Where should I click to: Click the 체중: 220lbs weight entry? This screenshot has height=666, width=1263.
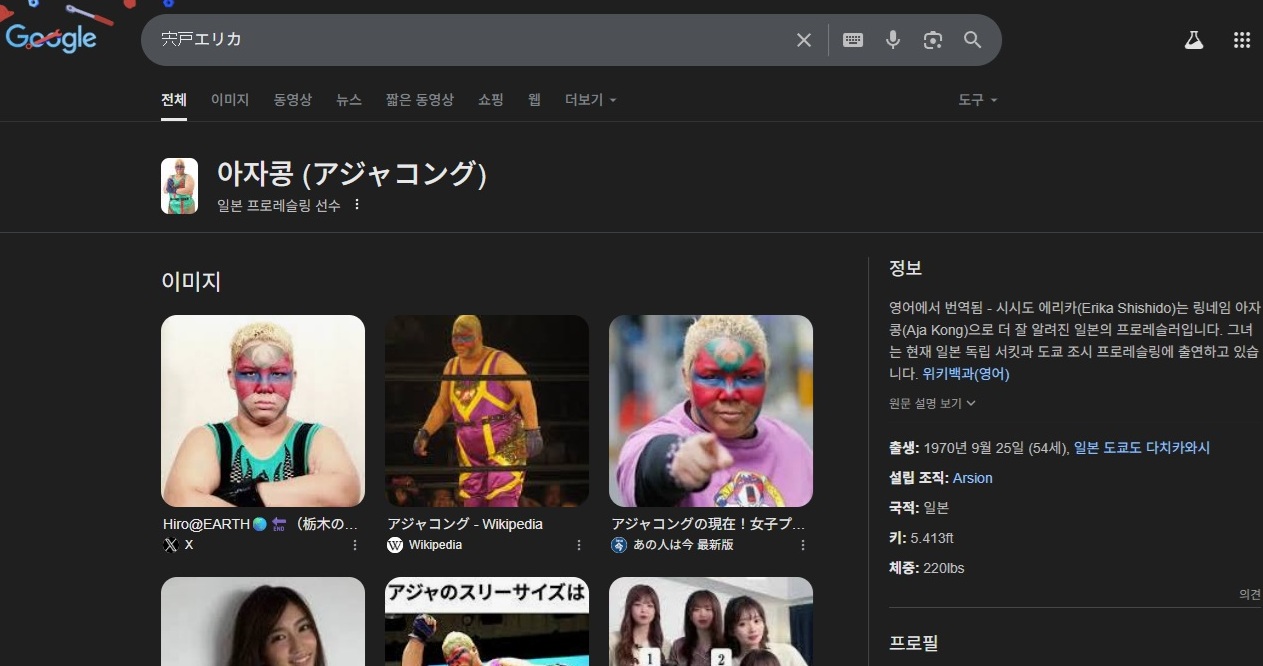[x=927, y=568]
